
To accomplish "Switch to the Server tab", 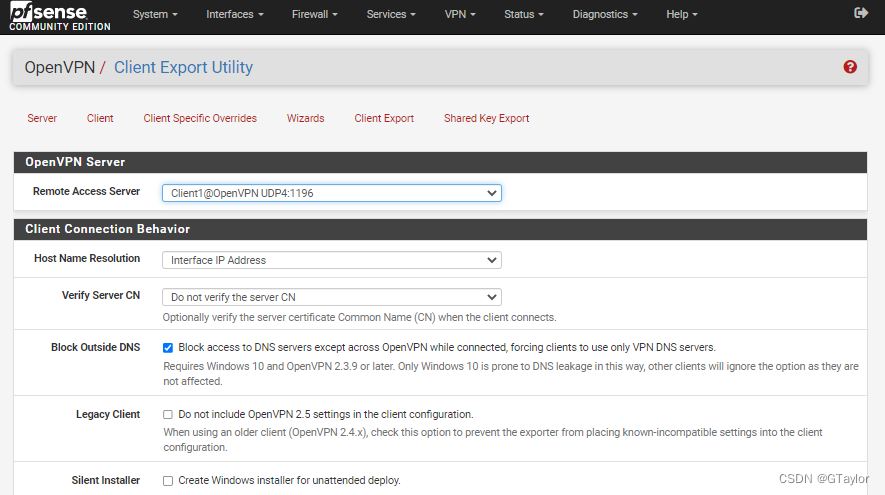I will pos(42,118).
